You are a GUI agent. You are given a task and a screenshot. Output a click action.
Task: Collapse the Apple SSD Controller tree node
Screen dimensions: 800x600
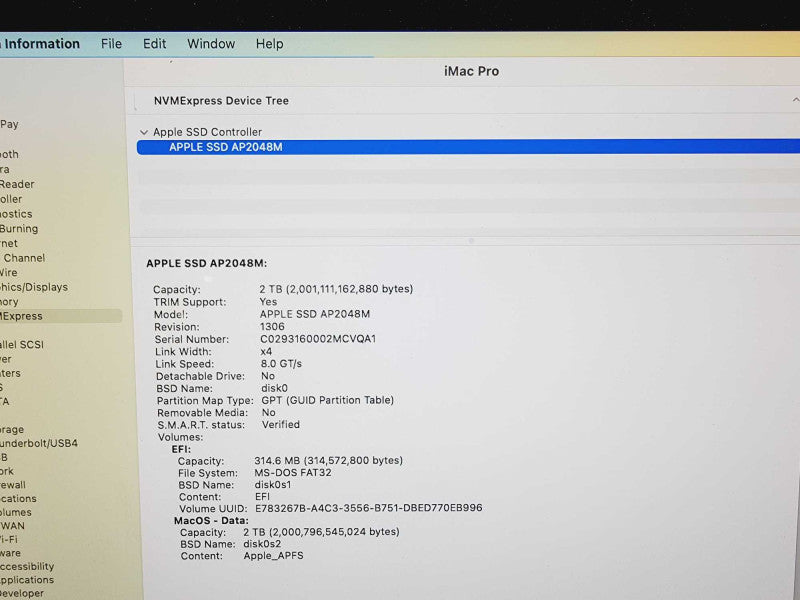click(144, 132)
